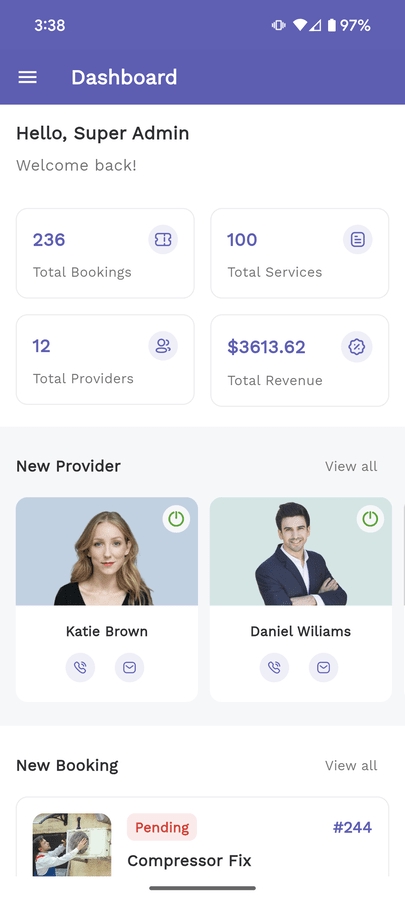This screenshot has width=405, height=900.
Task: Email Daniel Wiliams via mail icon
Action: [x=324, y=668]
